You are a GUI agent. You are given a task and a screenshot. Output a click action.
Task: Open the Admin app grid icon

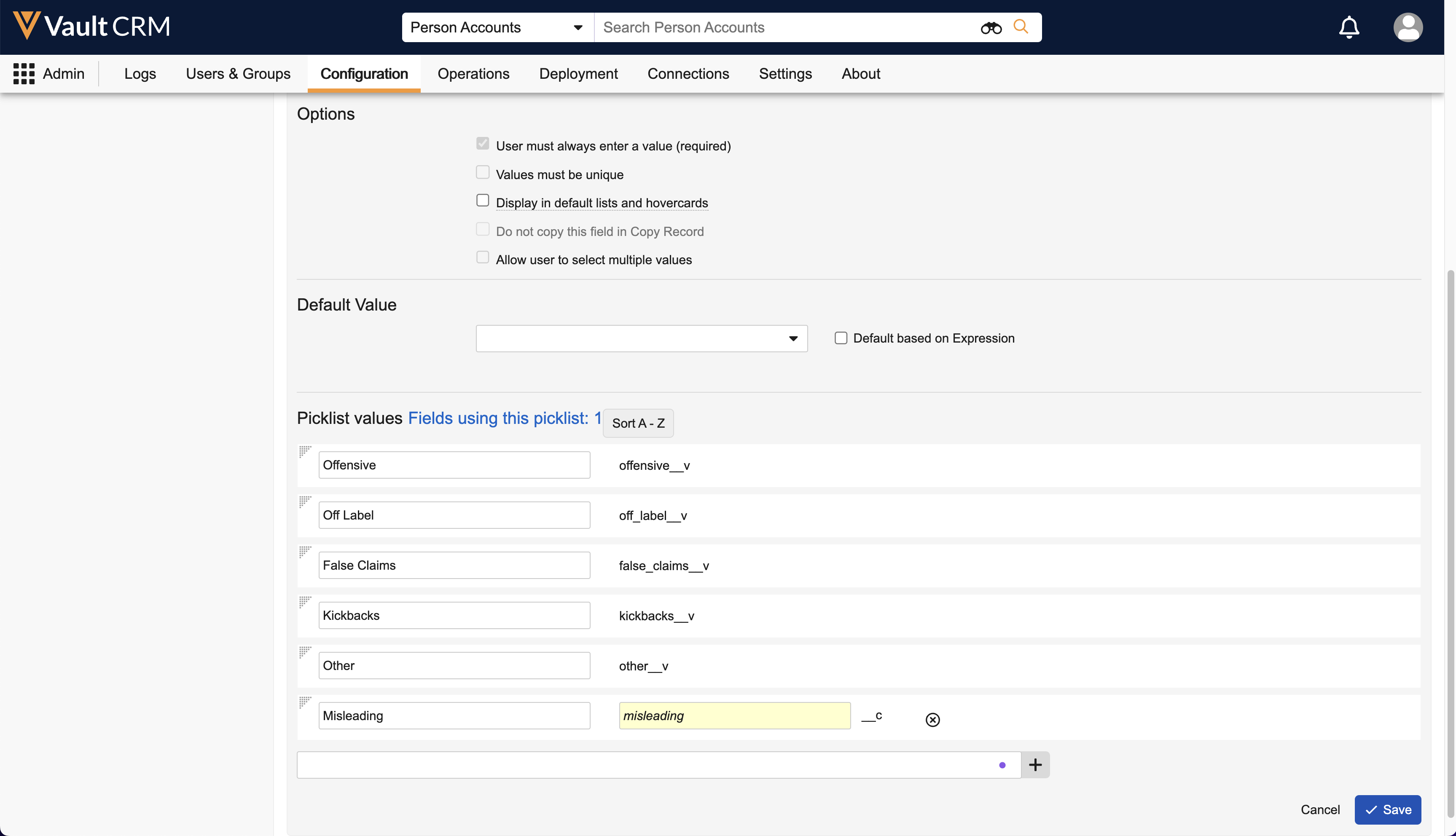[24, 73]
